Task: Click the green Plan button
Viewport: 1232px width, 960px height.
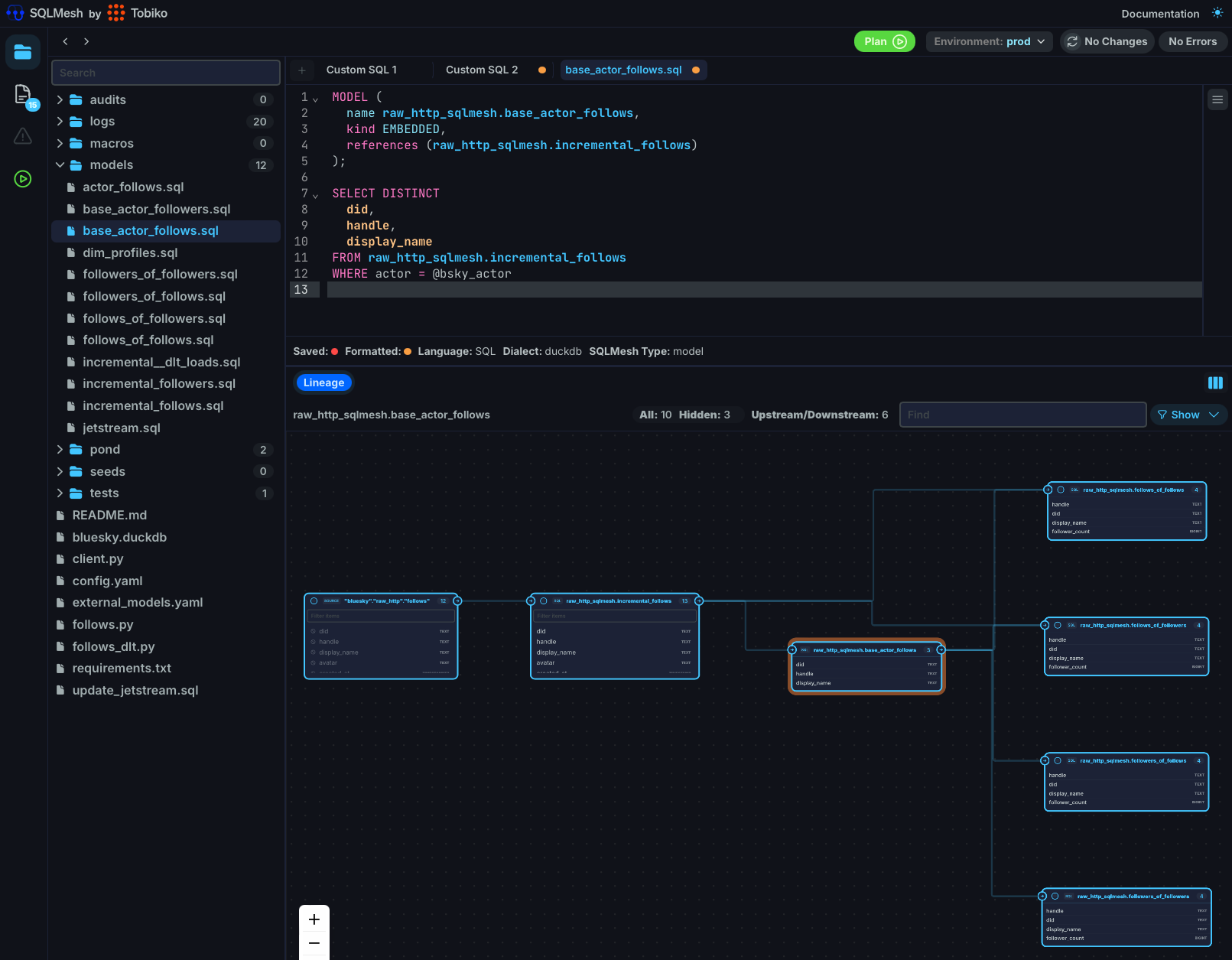Action: [885, 41]
